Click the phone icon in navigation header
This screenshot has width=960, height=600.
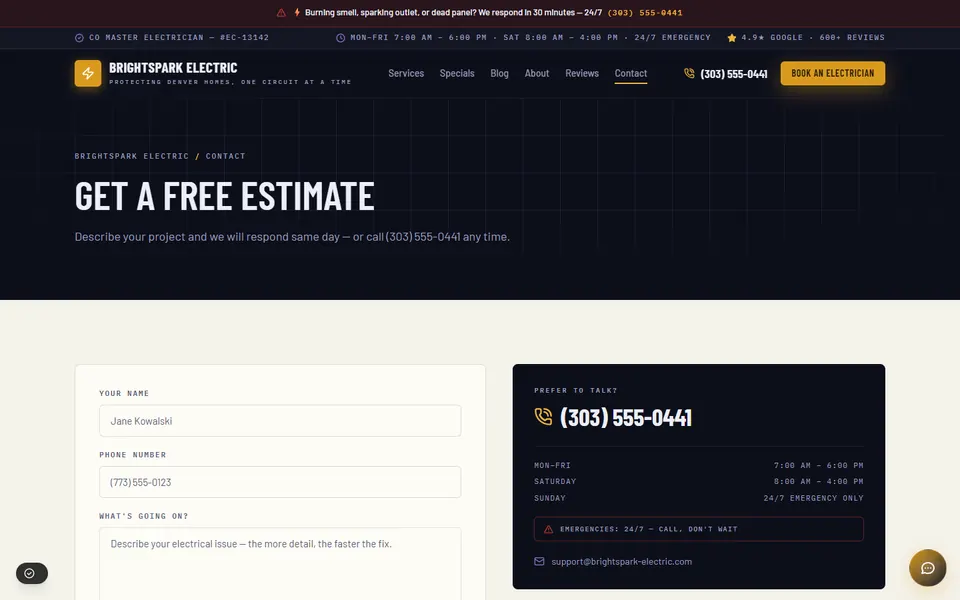point(689,73)
